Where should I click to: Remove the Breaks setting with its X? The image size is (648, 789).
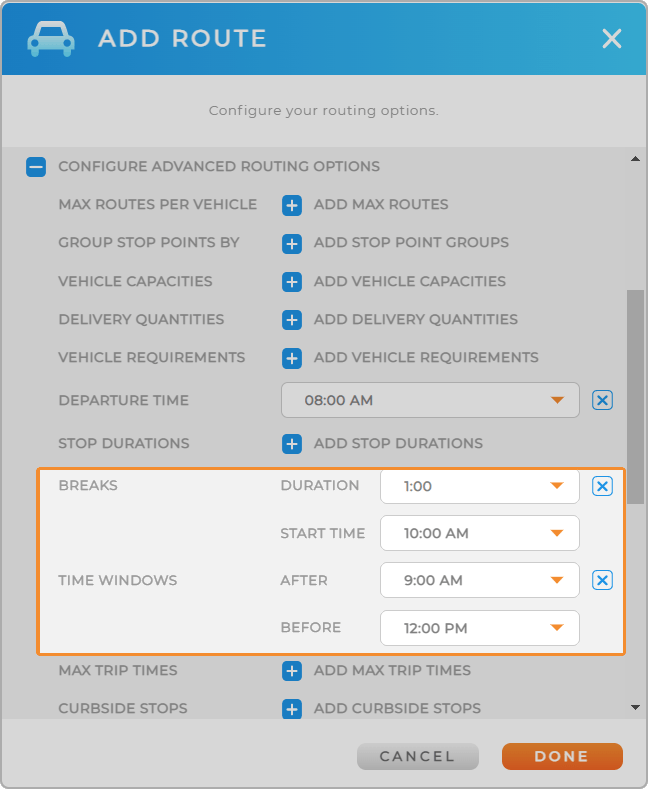602,486
